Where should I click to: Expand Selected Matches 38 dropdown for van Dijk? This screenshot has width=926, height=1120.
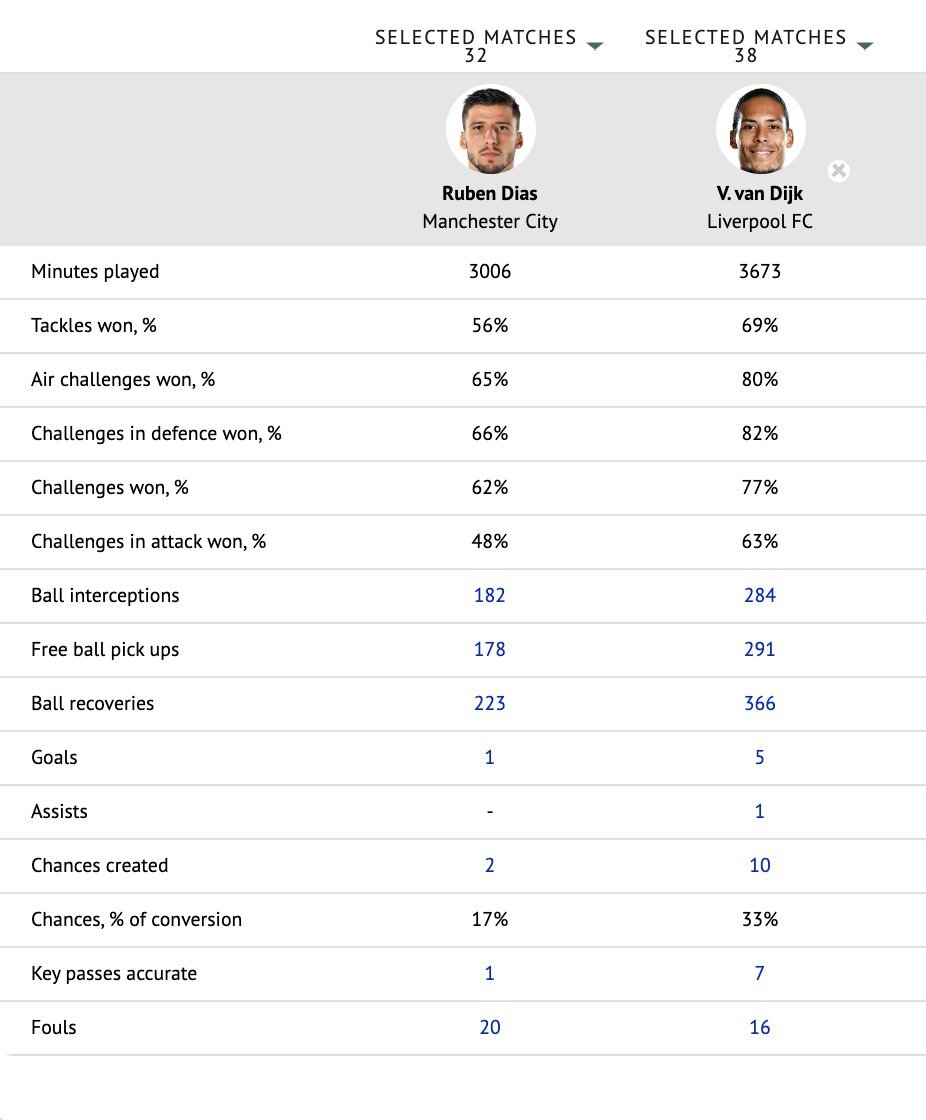pos(865,46)
